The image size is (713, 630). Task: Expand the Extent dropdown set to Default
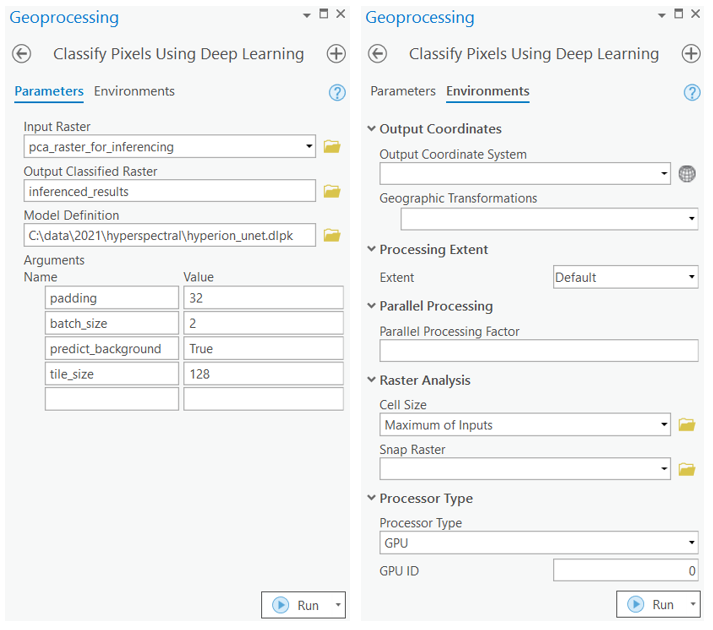coord(691,277)
